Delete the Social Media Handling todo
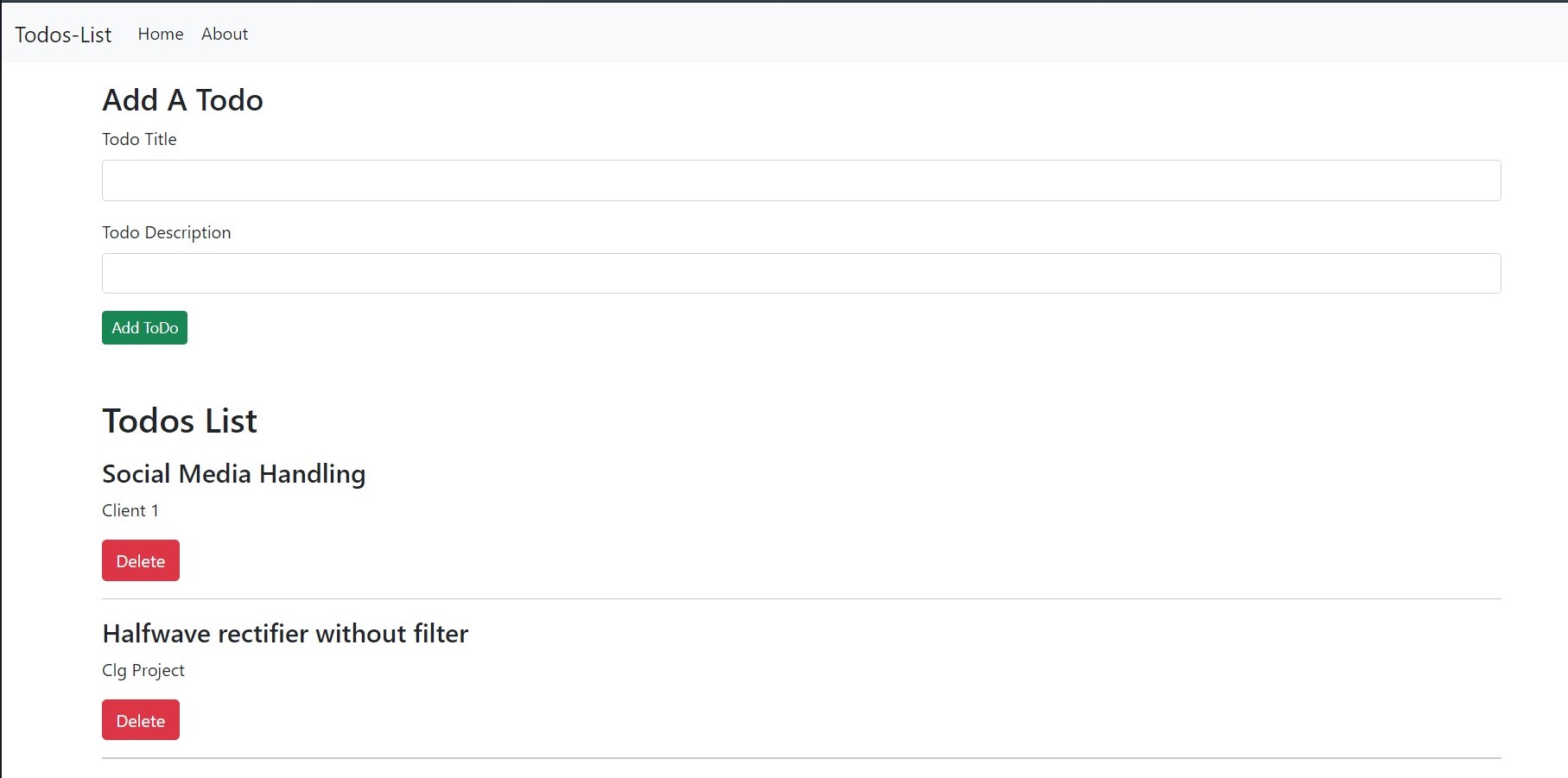Image resolution: width=1568 pixels, height=778 pixels. (x=141, y=560)
